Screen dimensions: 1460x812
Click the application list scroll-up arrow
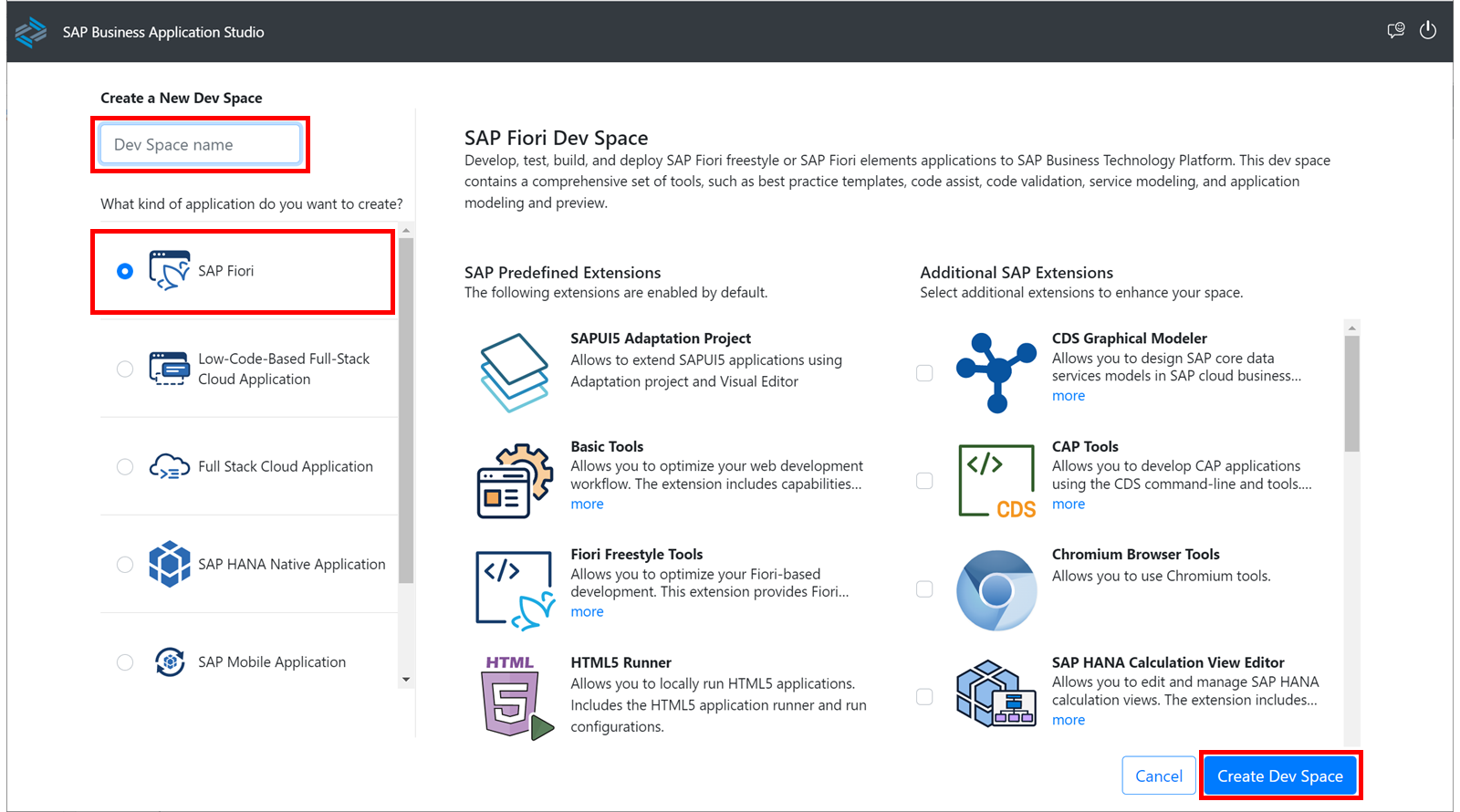click(406, 230)
